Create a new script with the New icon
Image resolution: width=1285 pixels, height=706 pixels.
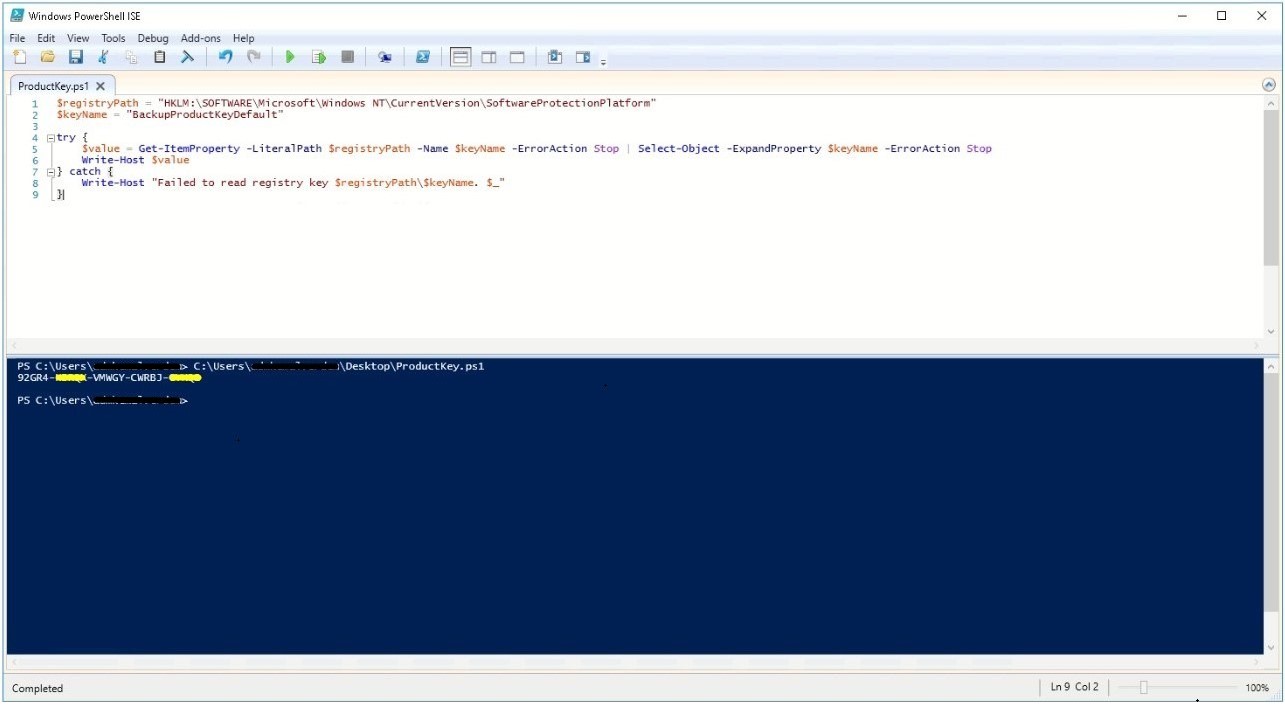pos(20,57)
